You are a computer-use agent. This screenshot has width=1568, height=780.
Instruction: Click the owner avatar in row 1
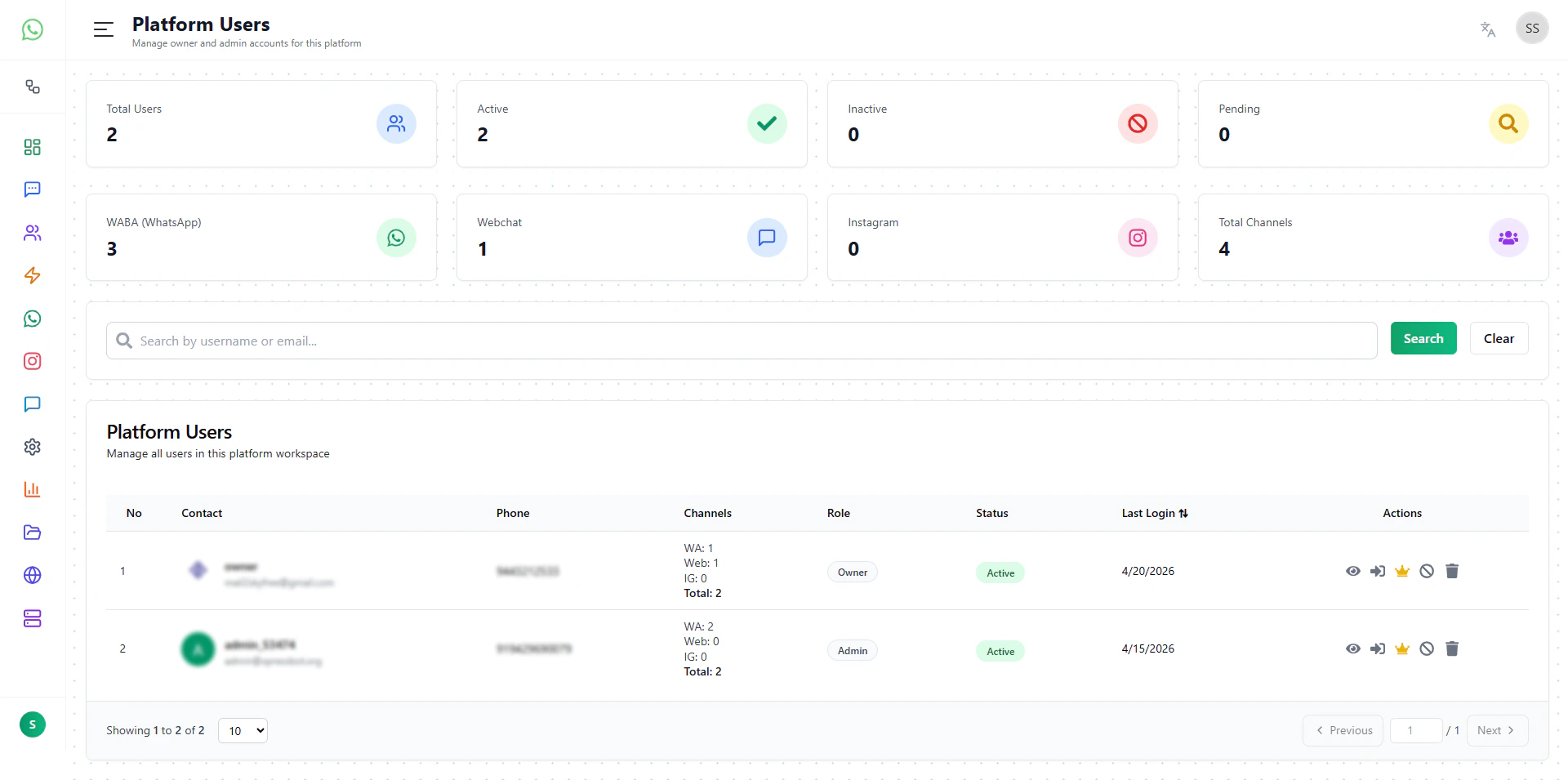coord(198,570)
